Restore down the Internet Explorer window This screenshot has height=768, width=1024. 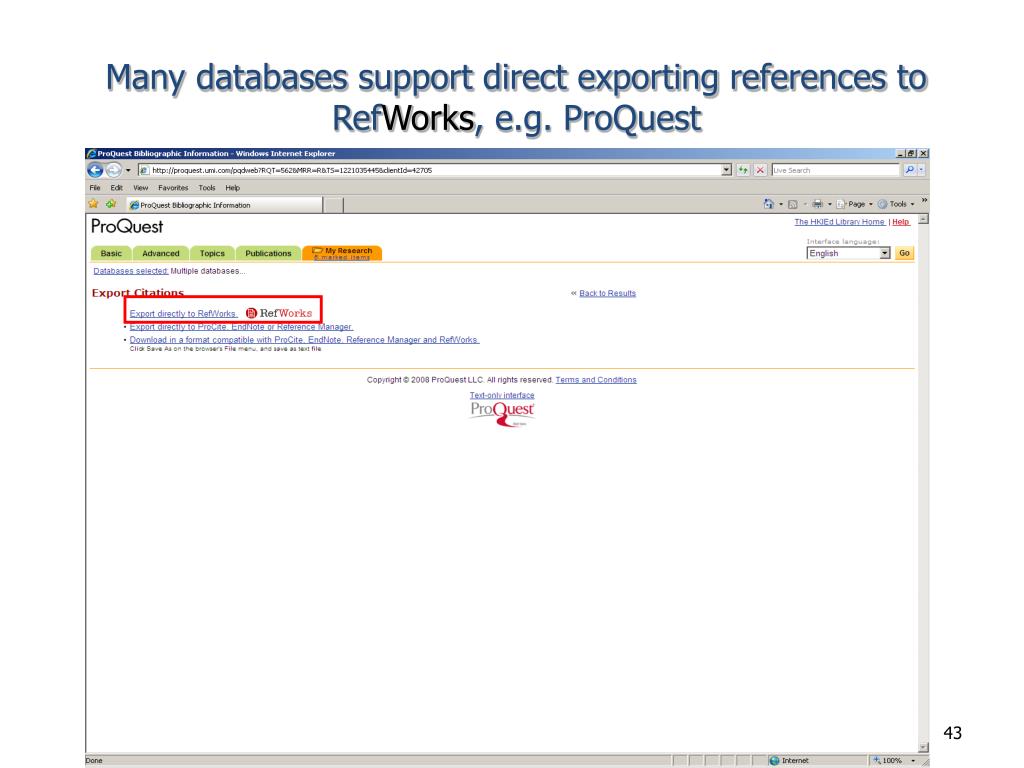pyautogui.click(x=912, y=153)
